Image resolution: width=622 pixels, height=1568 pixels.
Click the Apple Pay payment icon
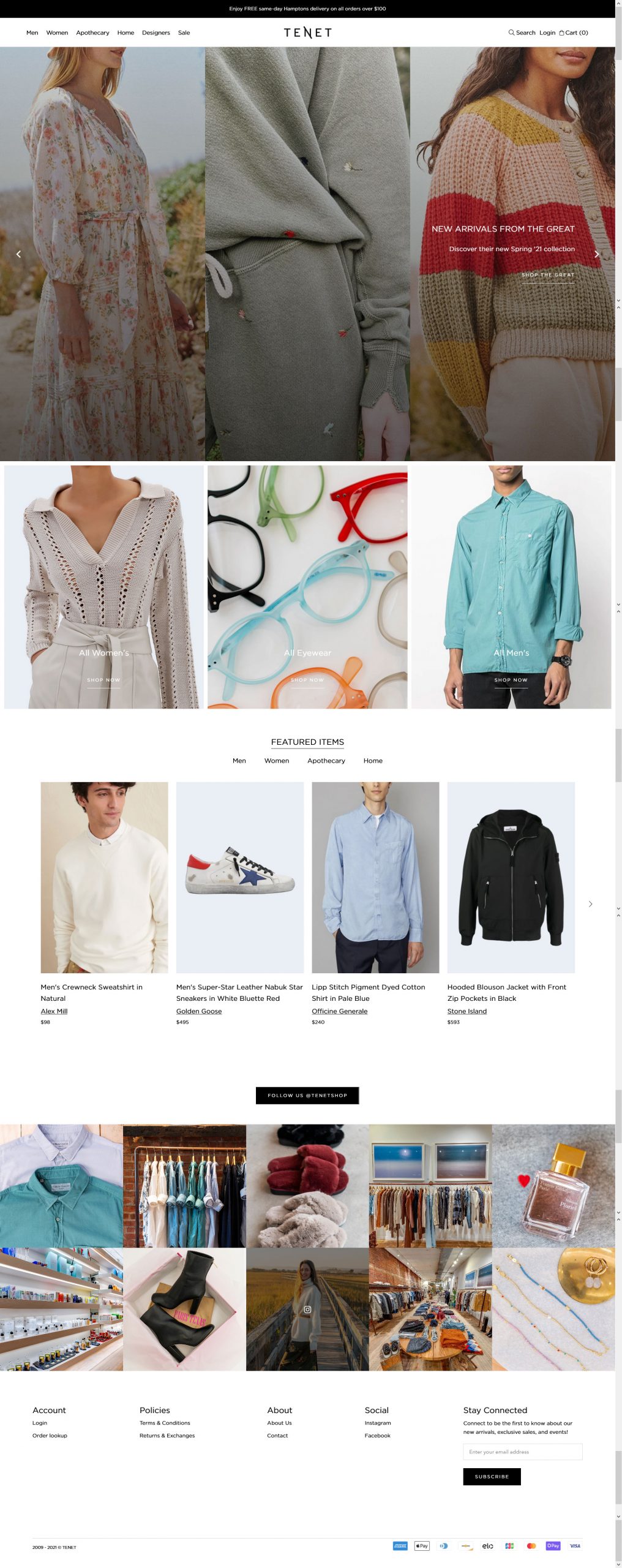[x=422, y=1546]
